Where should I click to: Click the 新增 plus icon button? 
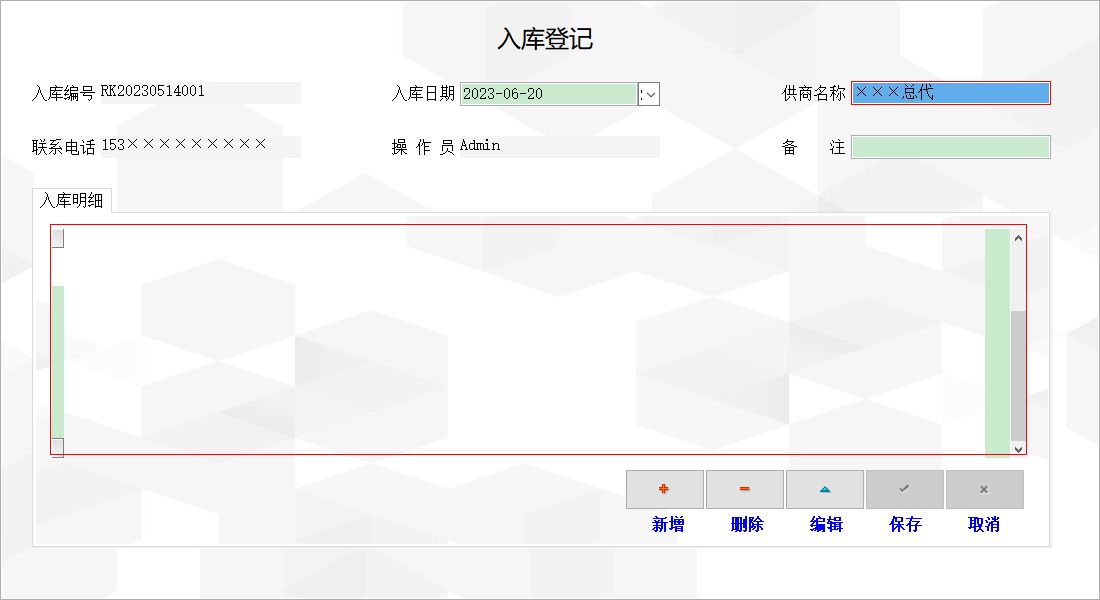[664, 489]
